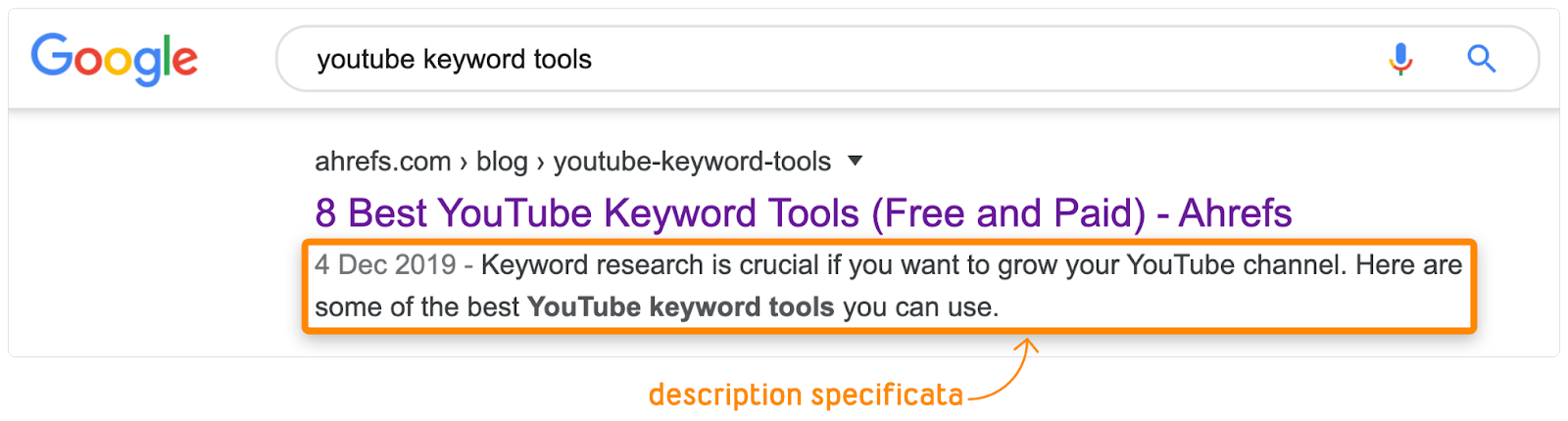1568x421 pixels.
Task: Click the blue magnifying glass search icon
Action: 1481,59
